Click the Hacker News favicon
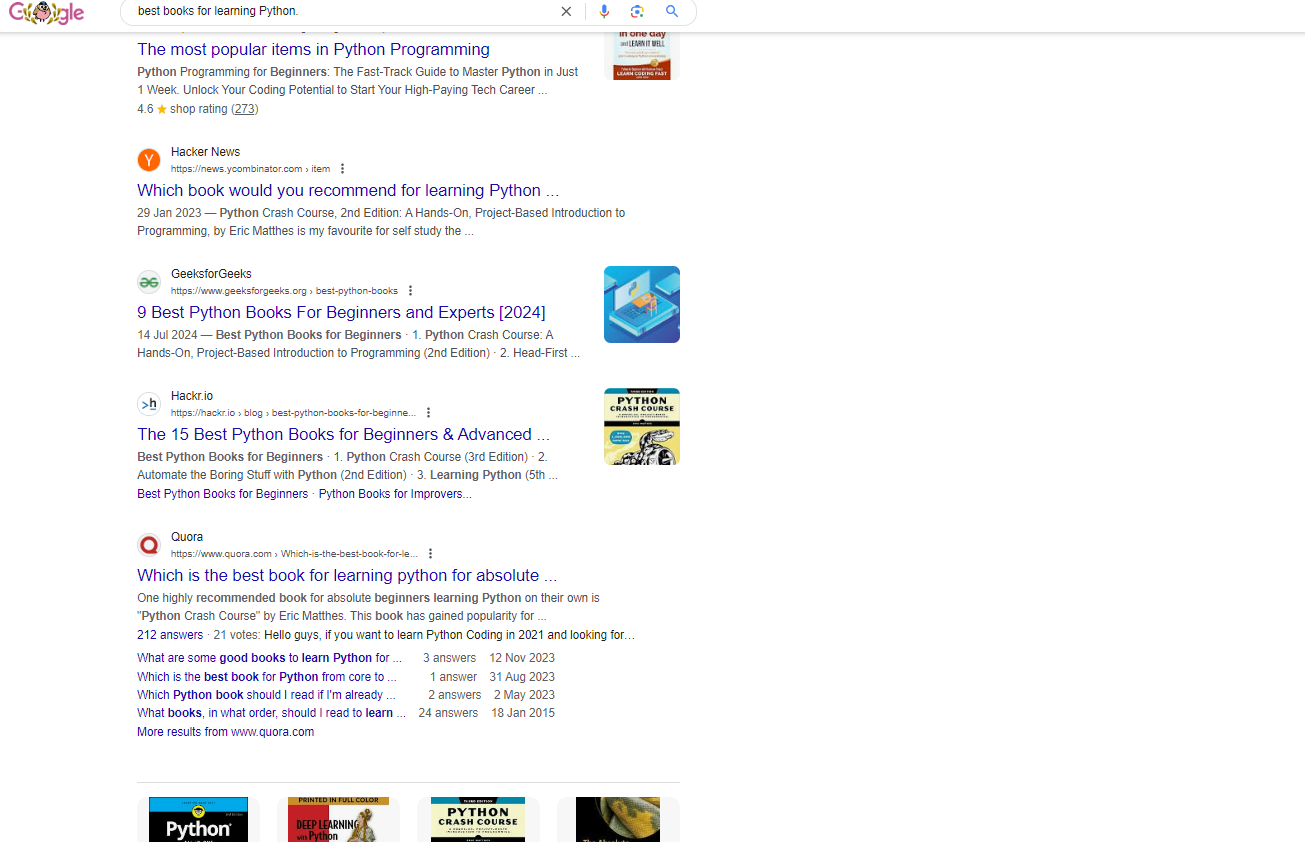This screenshot has width=1305, height=842. pyautogui.click(x=149, y=160)
